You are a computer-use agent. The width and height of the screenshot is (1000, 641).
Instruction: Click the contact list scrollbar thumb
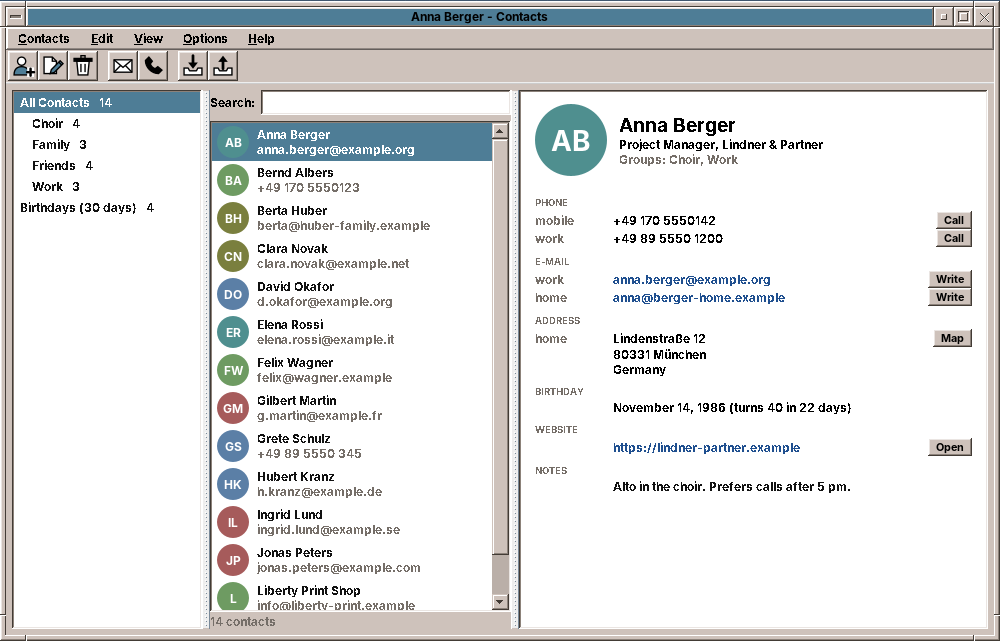tap(500, 347)
